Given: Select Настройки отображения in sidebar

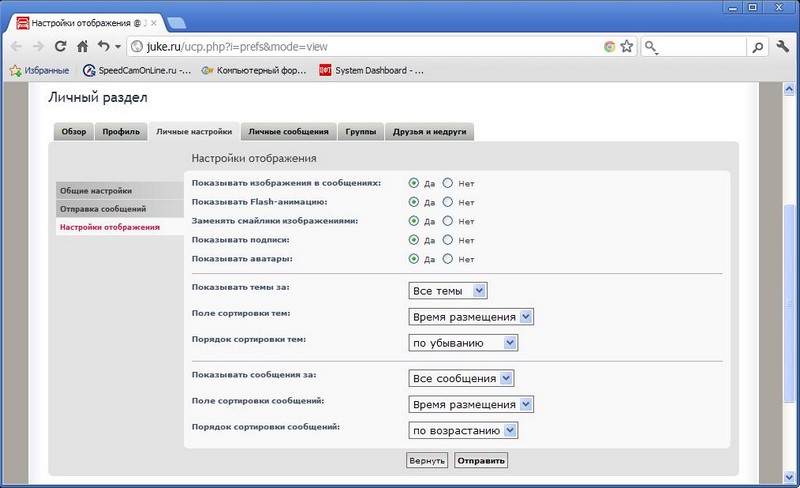Looking at the screenshot, I should tap(120, 227).
